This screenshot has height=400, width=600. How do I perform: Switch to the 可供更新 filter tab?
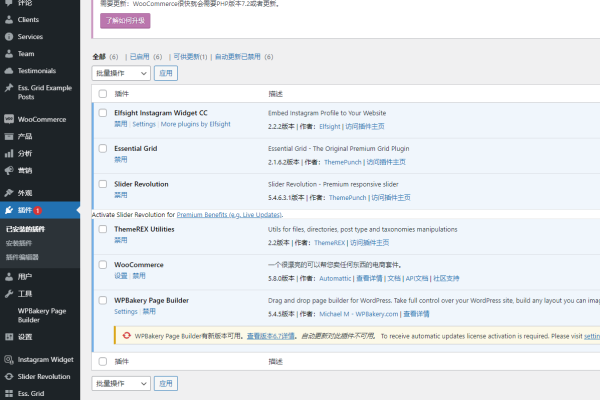point(188,57)
